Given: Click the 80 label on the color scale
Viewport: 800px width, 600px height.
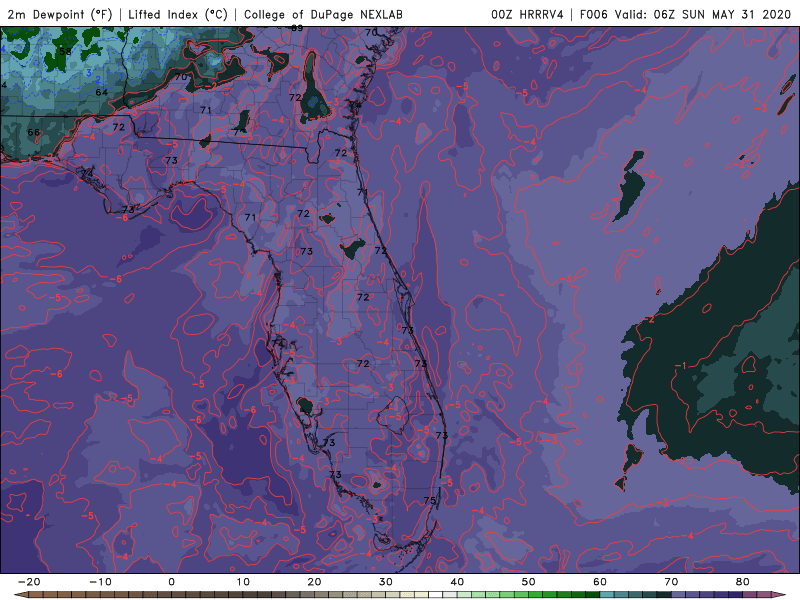Looking at the screenshot, I should pyautogui.click(x=743, y=582).
